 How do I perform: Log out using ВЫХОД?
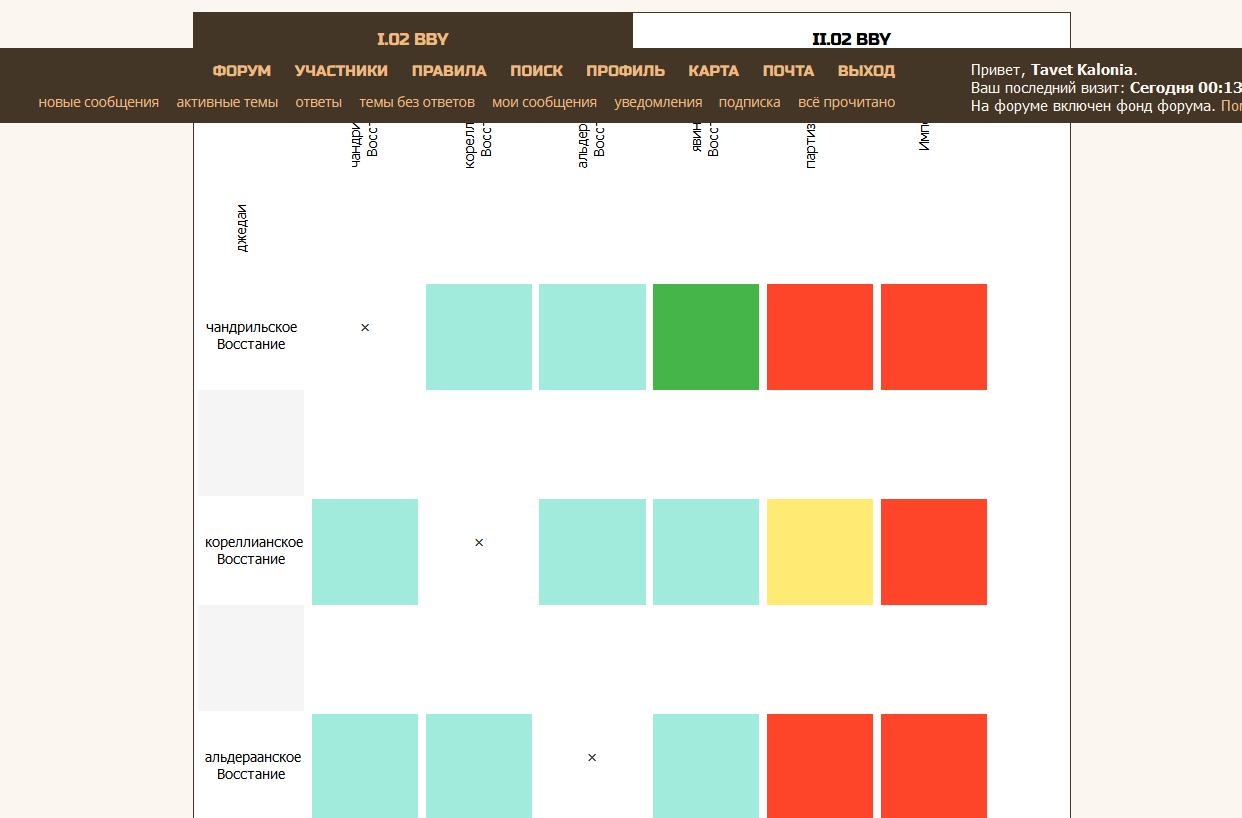866,71
